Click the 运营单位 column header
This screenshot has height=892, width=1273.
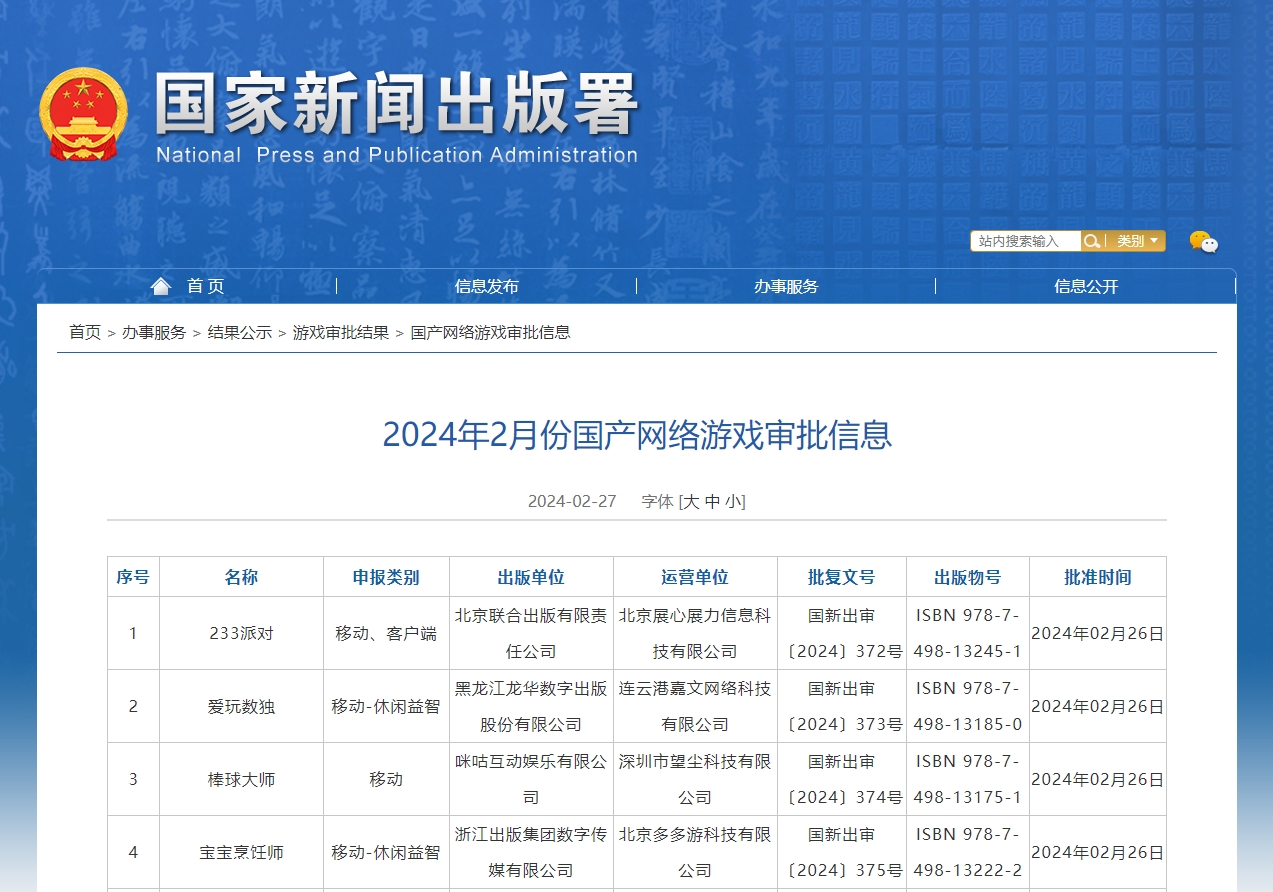pyautogui.click(x=695, y=577)
